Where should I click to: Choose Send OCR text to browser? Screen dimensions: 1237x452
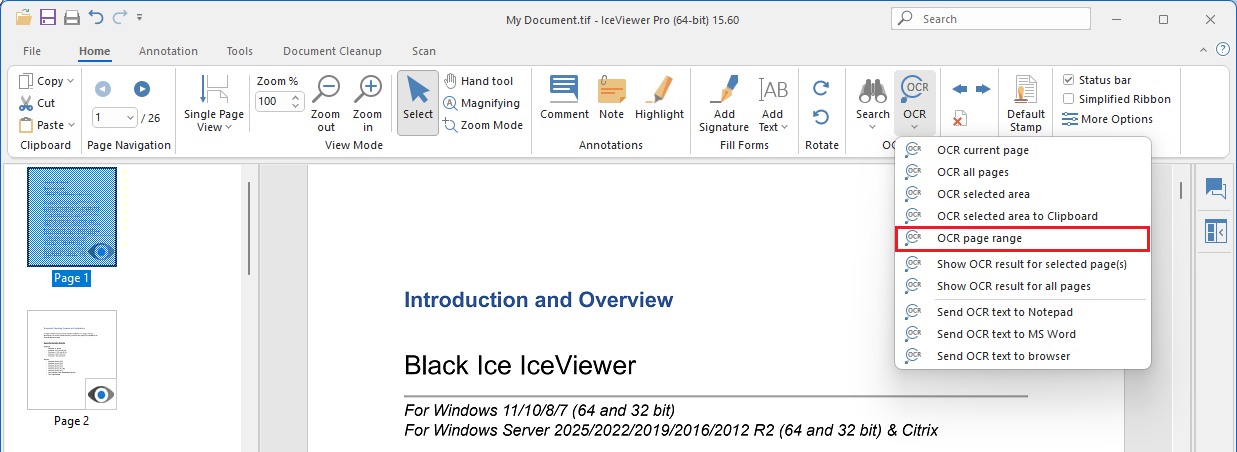(1023, 356)
